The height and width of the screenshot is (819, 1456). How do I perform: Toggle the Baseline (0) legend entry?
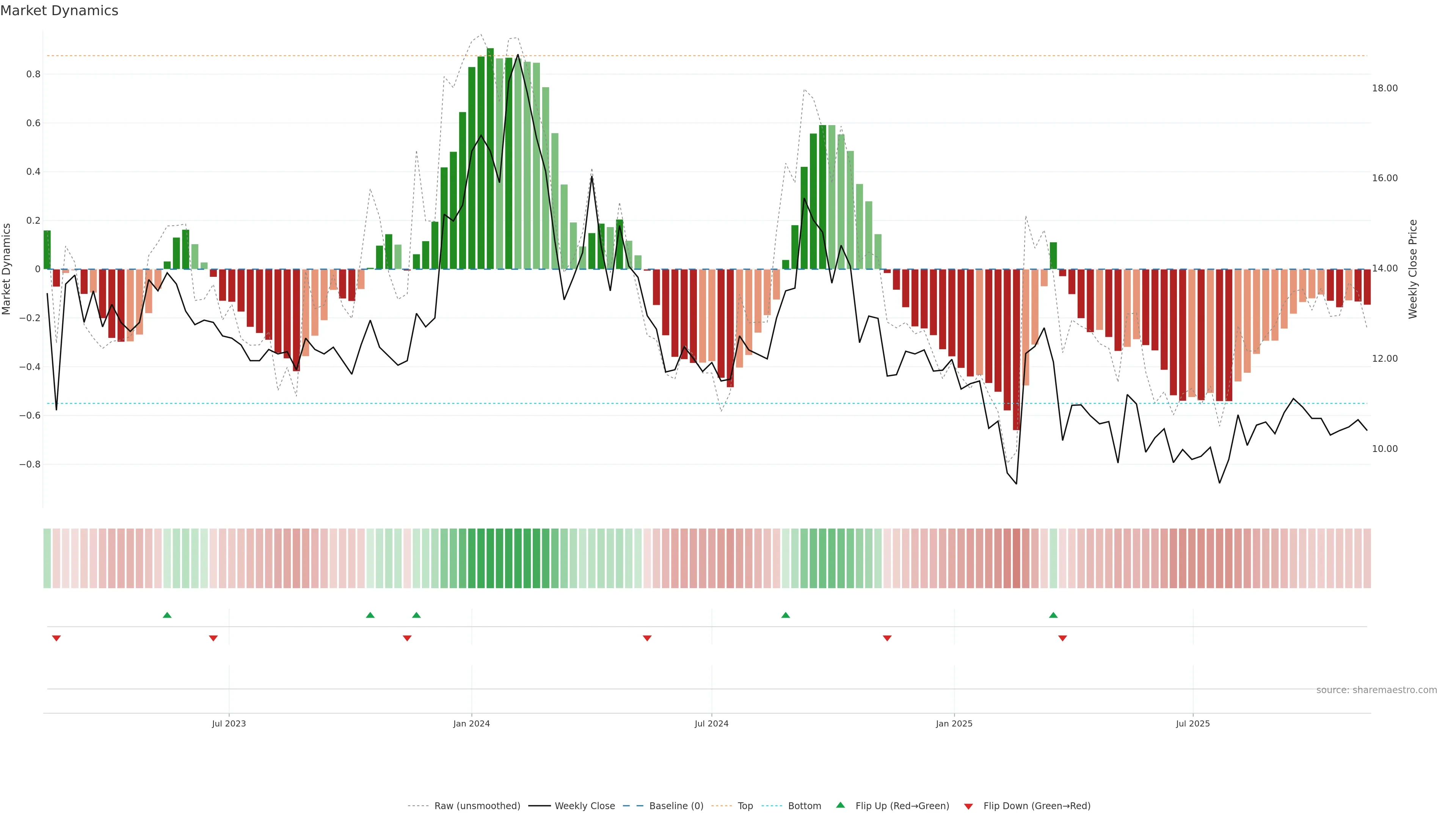click(x=676, y=806)
